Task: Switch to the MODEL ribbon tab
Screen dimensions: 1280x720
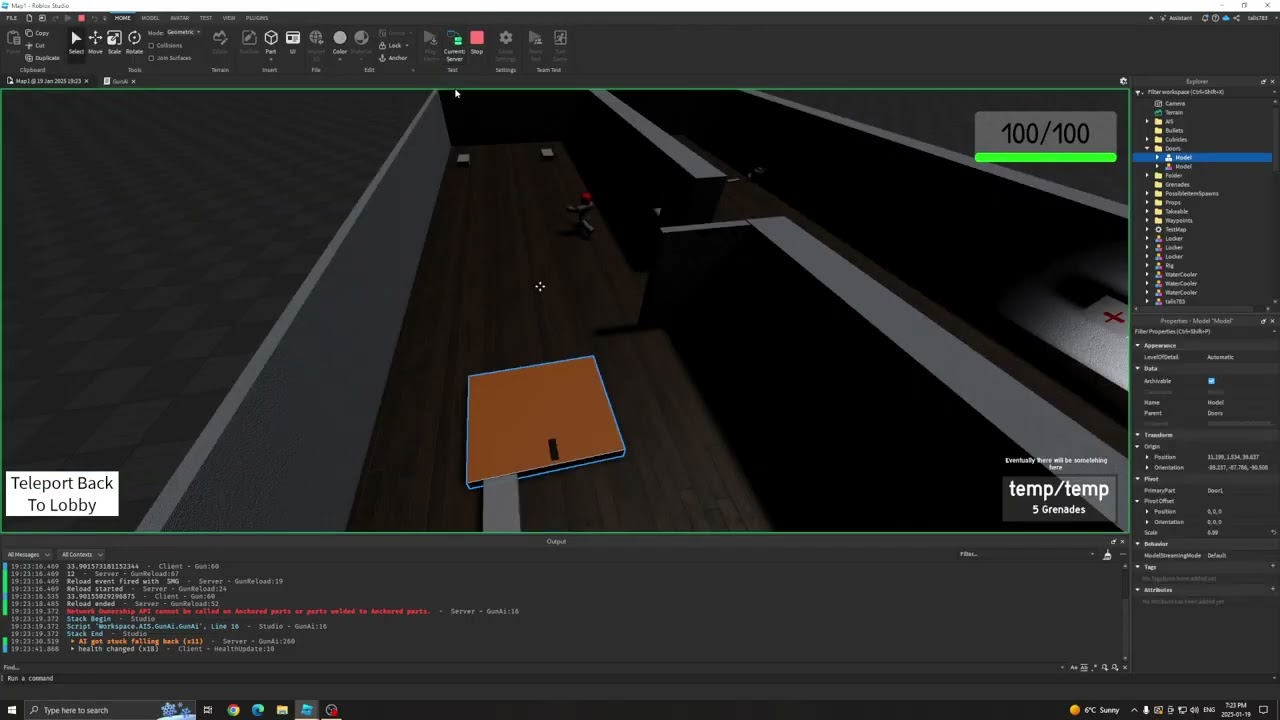Action: (x=150, y=17)
